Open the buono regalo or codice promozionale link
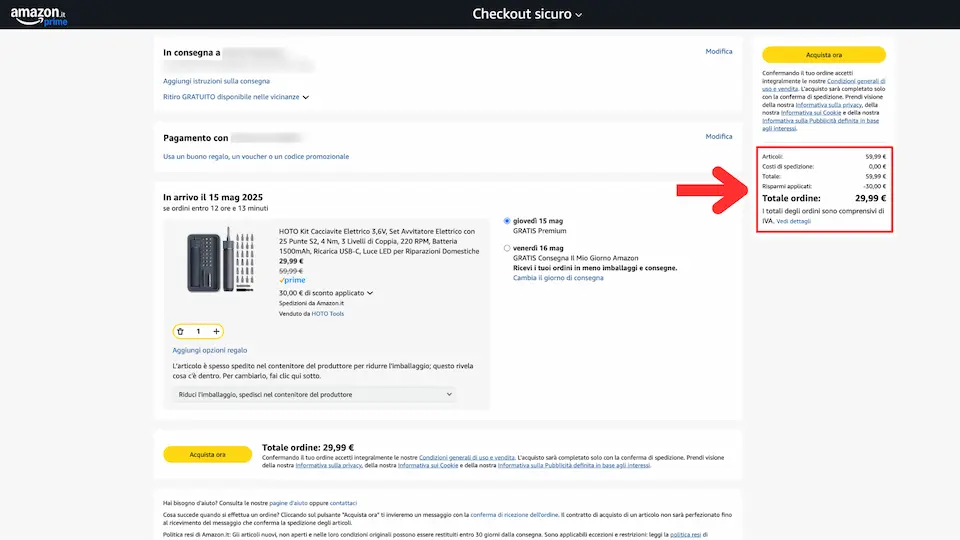This screenshot has width=960, height=540. (x=256, y=157)
